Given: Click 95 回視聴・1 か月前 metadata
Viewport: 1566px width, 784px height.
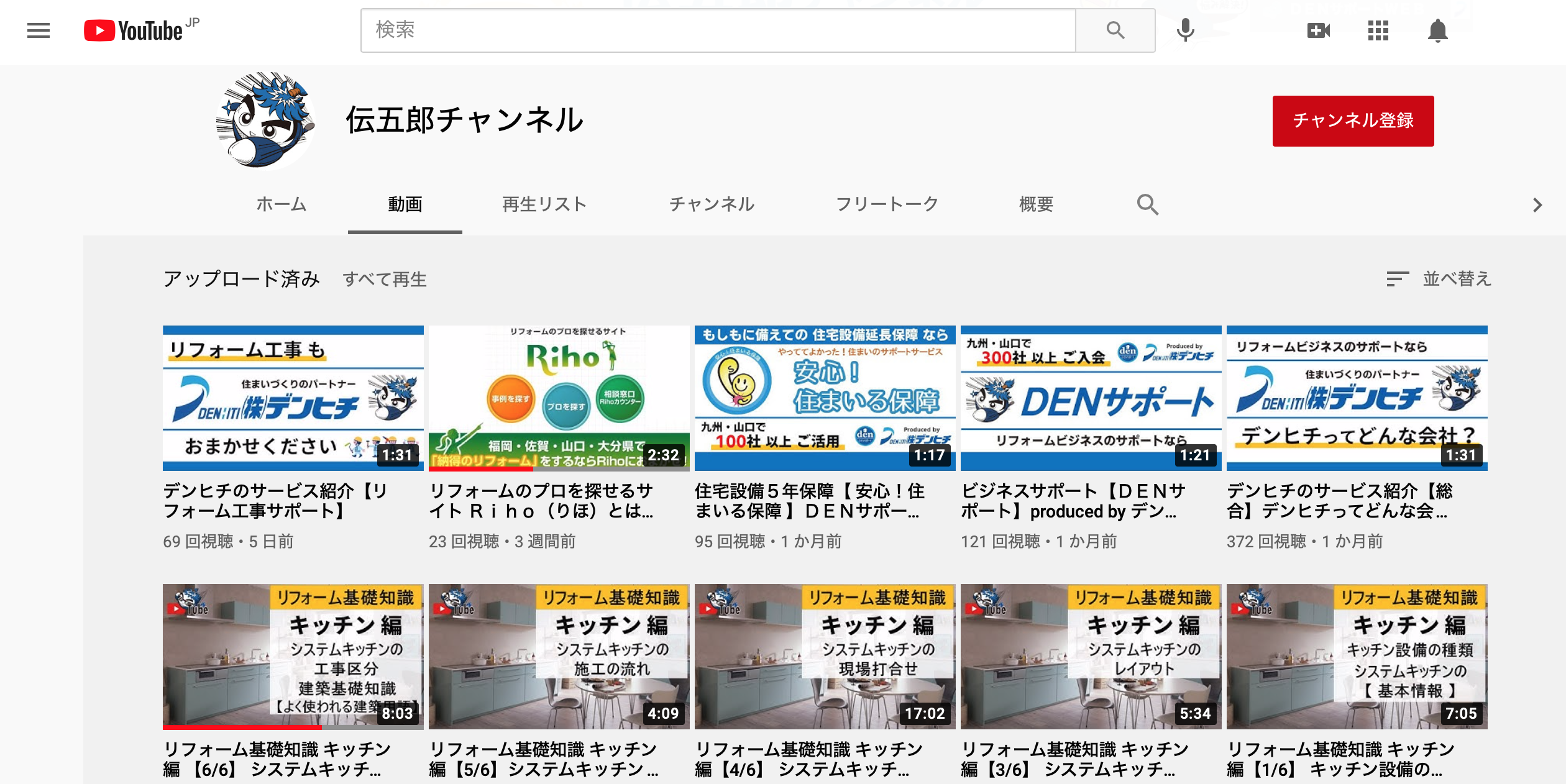Looking at the screenshot, I should click(768, 541).
